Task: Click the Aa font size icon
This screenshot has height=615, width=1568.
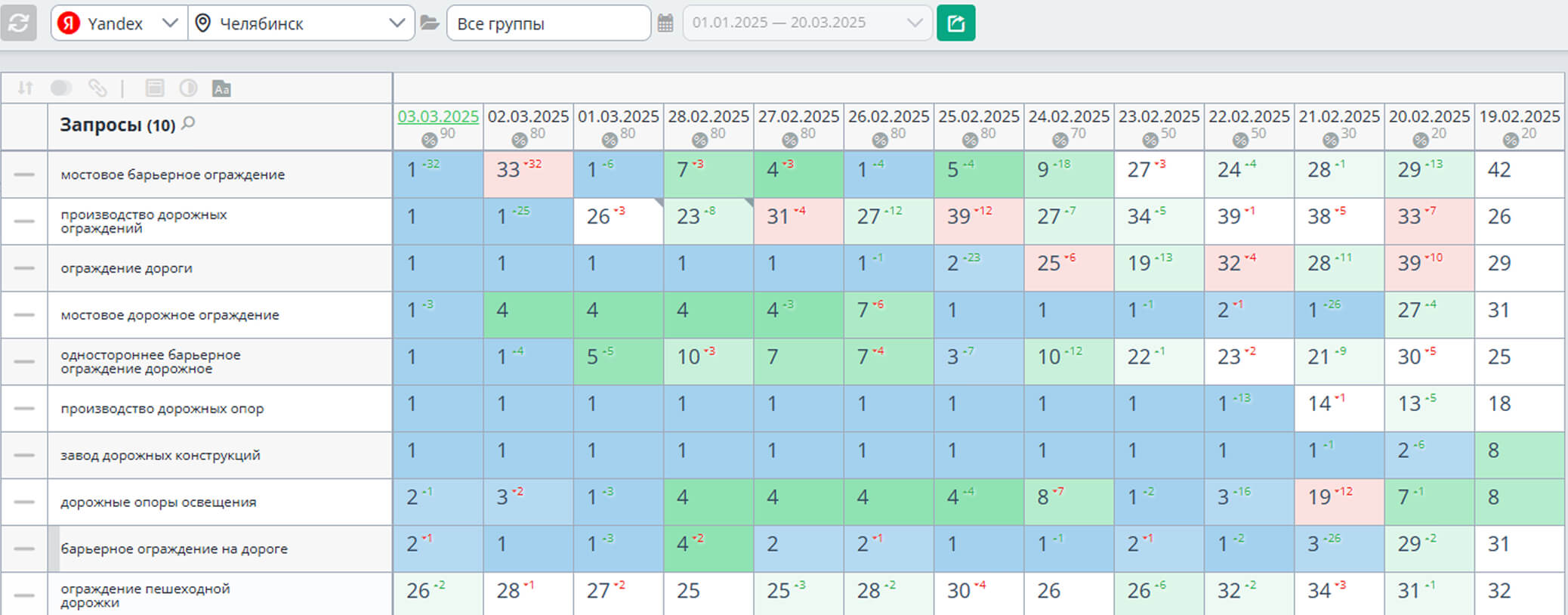Action: pyautogui.click(x=221, y=88)
